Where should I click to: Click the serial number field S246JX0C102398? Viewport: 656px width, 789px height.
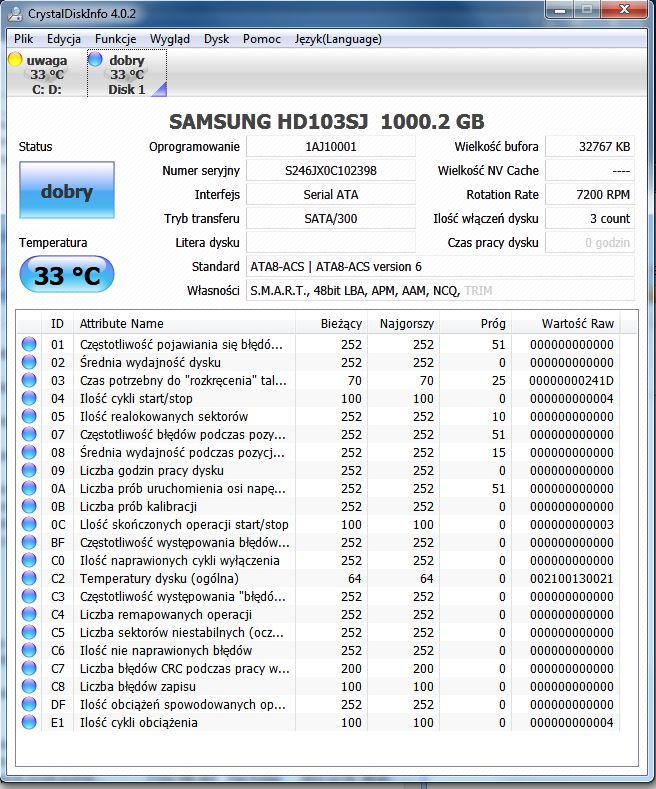[331, 171]
